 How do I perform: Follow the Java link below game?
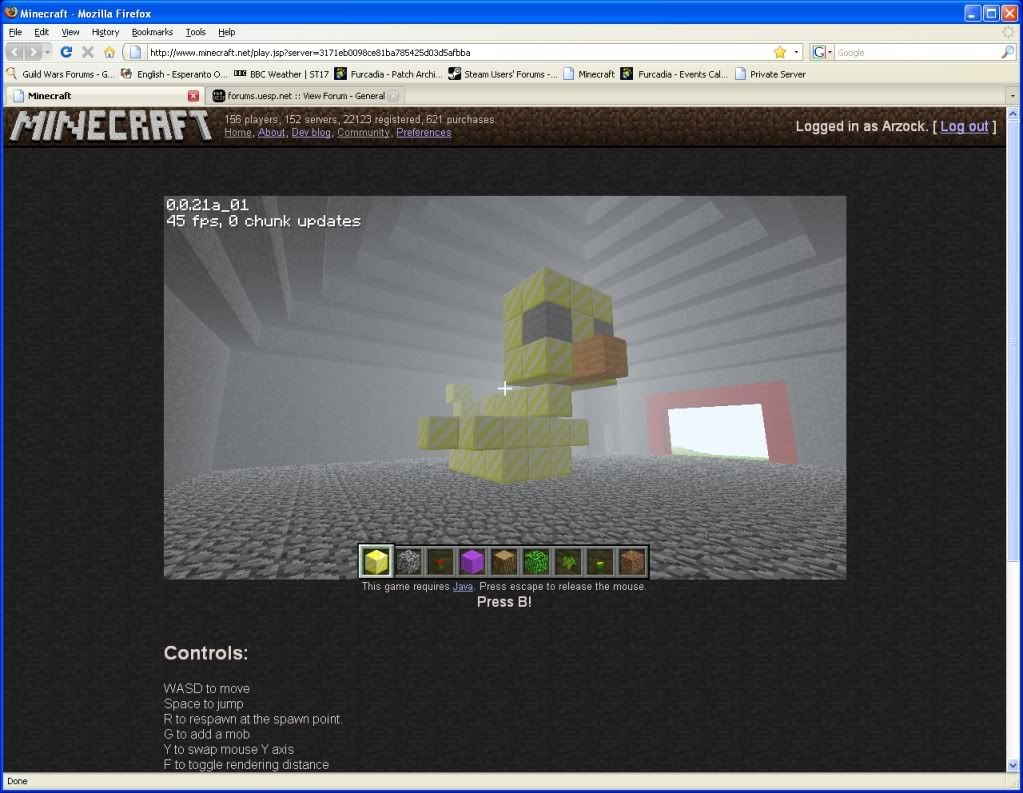tap(463, 587)
